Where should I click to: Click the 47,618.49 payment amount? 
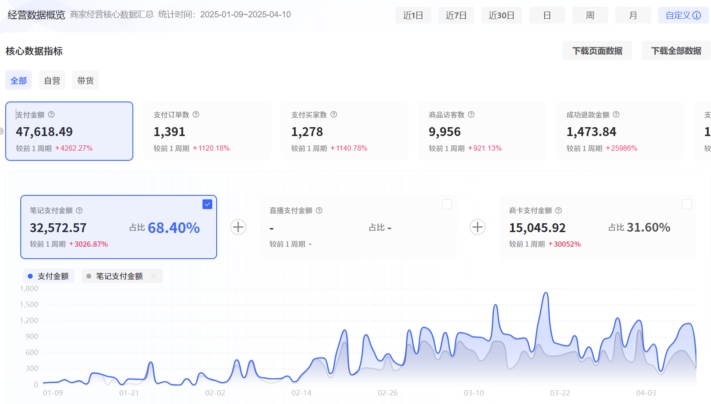[44, 132]
